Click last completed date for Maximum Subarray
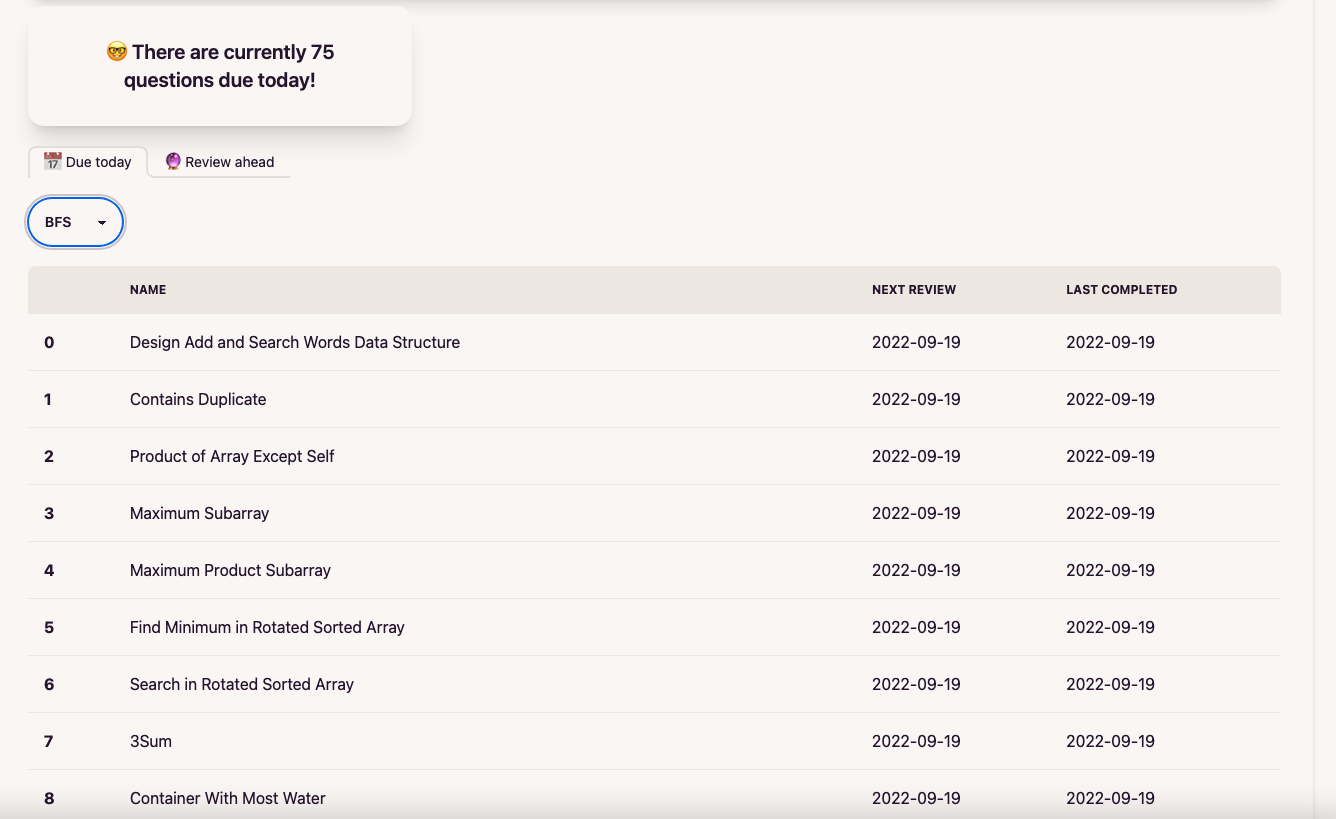 [x=1110, y=513]
